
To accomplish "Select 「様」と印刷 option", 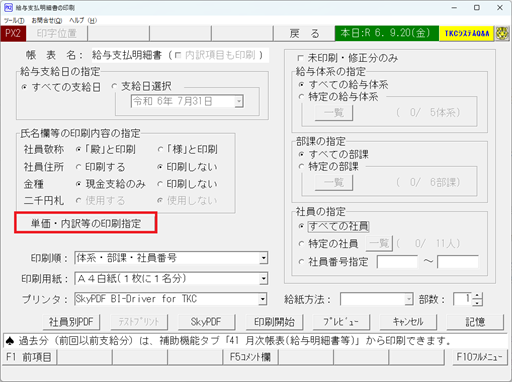I will [x=160, y=150].
